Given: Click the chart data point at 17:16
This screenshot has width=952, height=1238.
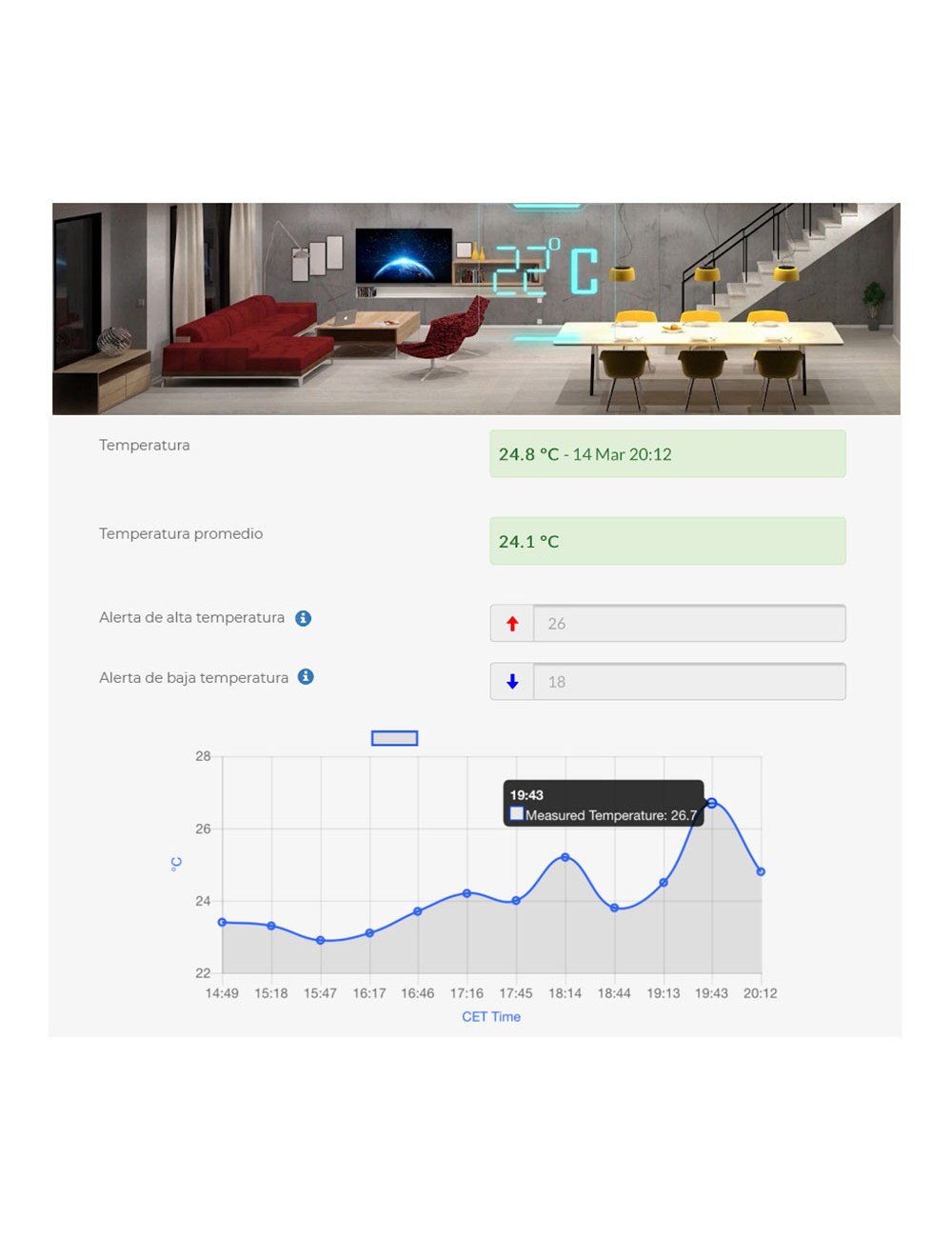Looking at the screenshot, I should coord(466,893).
